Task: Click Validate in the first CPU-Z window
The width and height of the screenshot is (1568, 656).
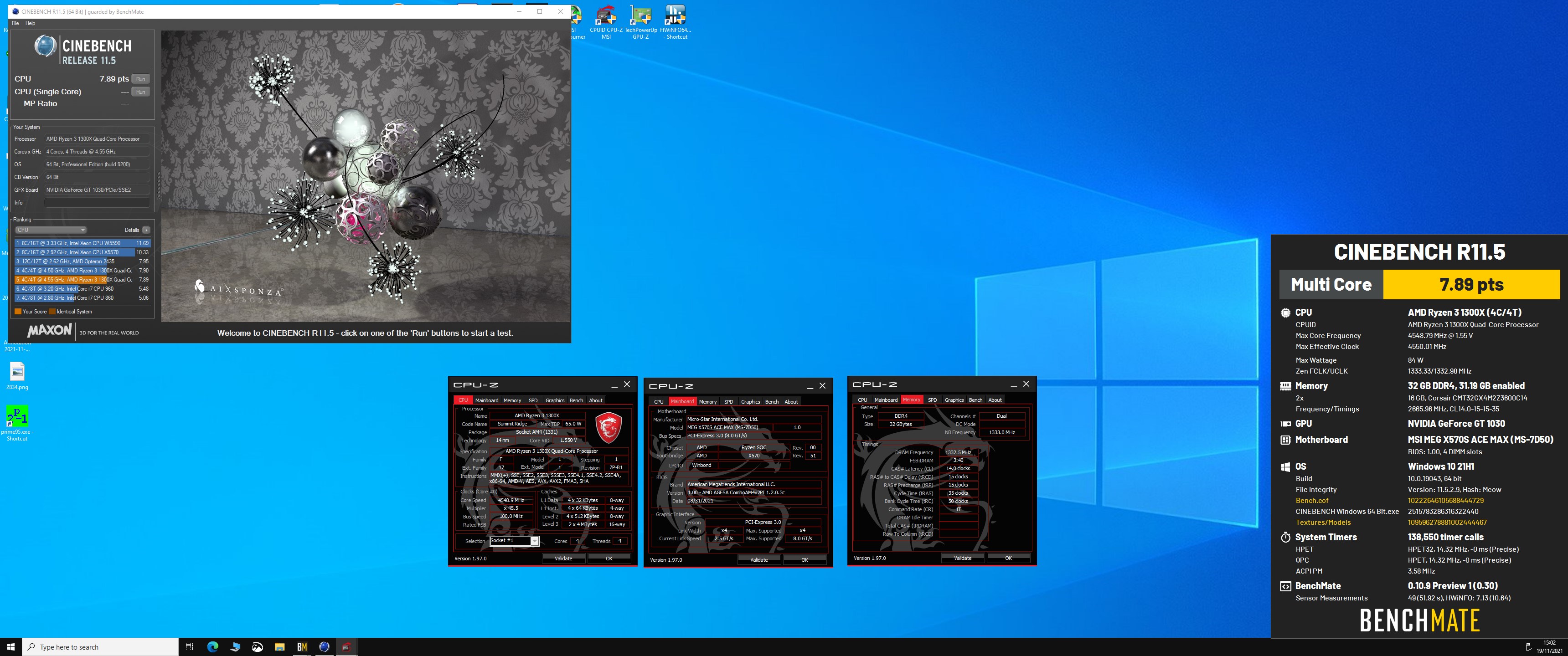Action: pyautogui.click(x=563, y=559)
